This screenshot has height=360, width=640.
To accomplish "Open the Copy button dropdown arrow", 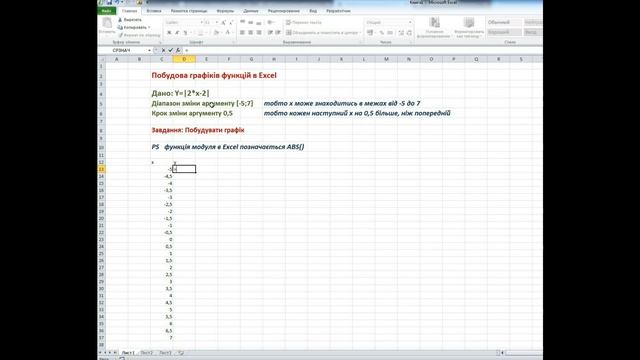I will point(149,27).
